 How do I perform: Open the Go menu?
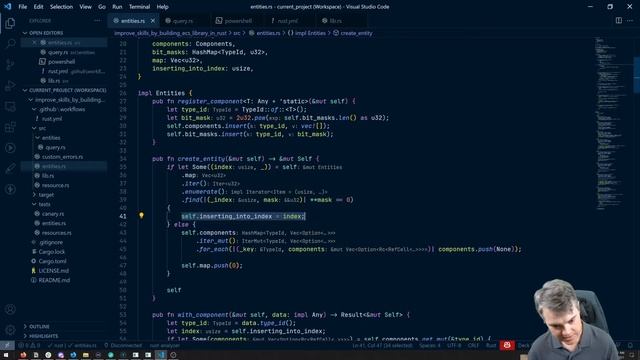coord(102,7)
